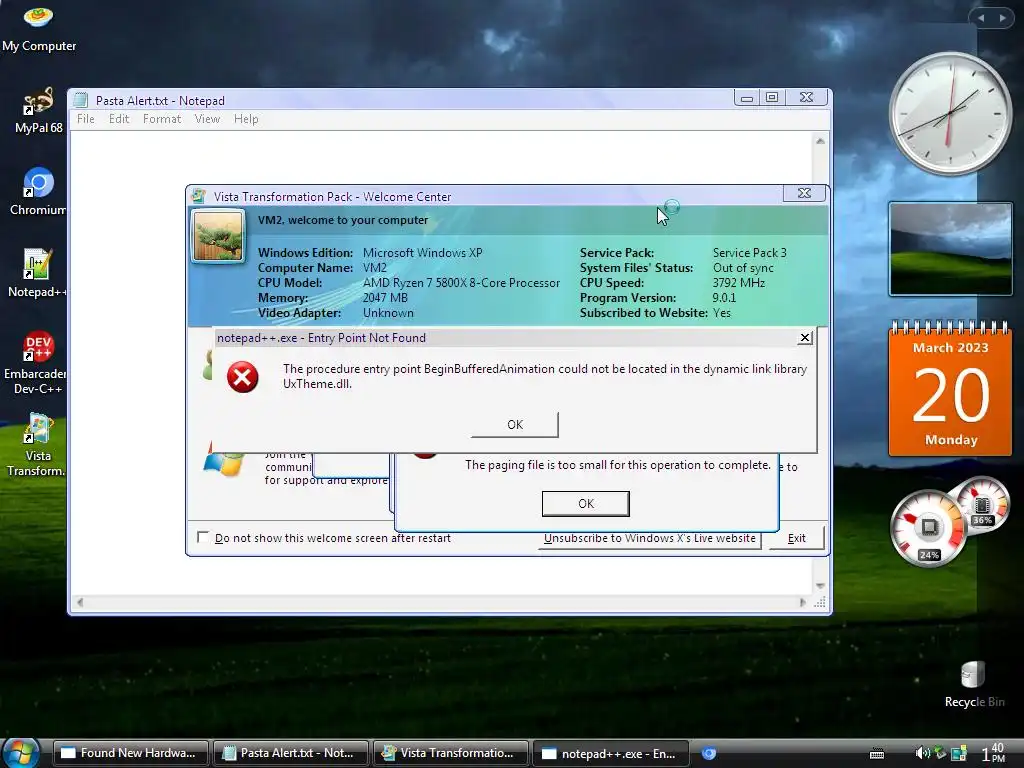Launch the Embarcadero Dev-C++ shortcut

[x=37, y=363]
